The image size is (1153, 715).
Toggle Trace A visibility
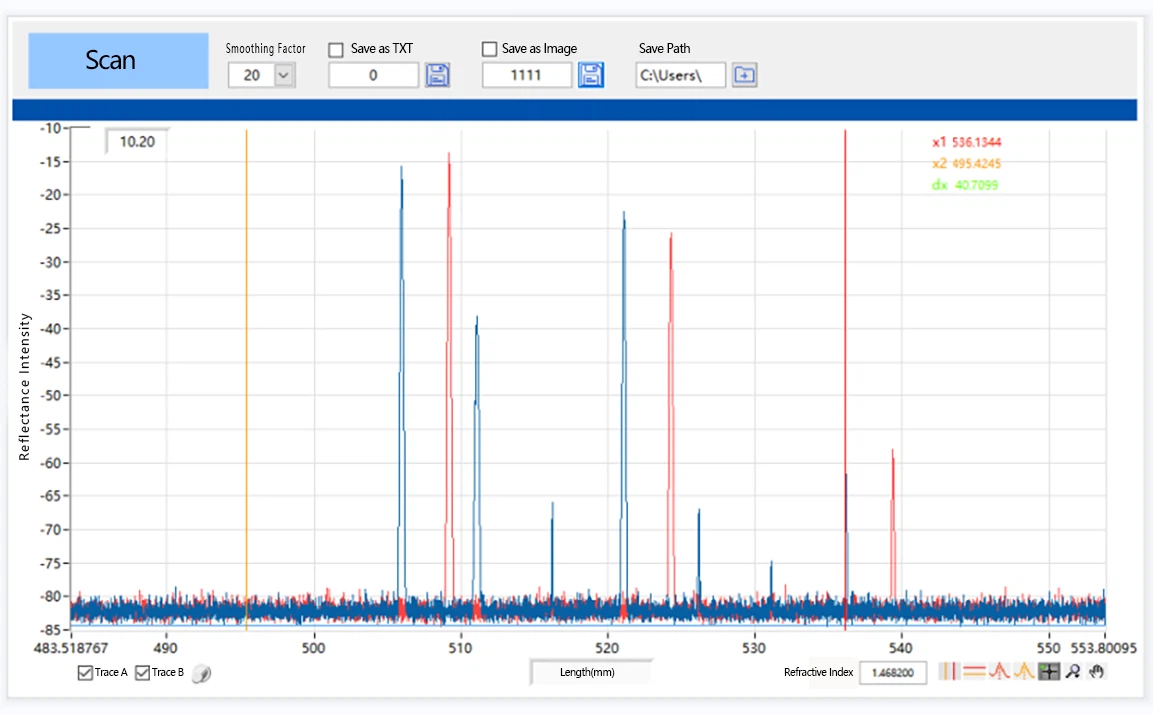pos(86,673)
